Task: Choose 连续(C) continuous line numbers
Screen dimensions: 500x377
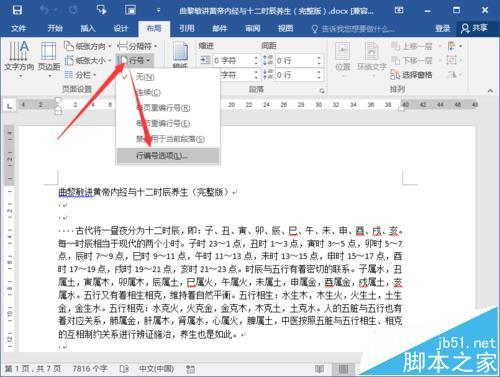Action: point(168,92)
